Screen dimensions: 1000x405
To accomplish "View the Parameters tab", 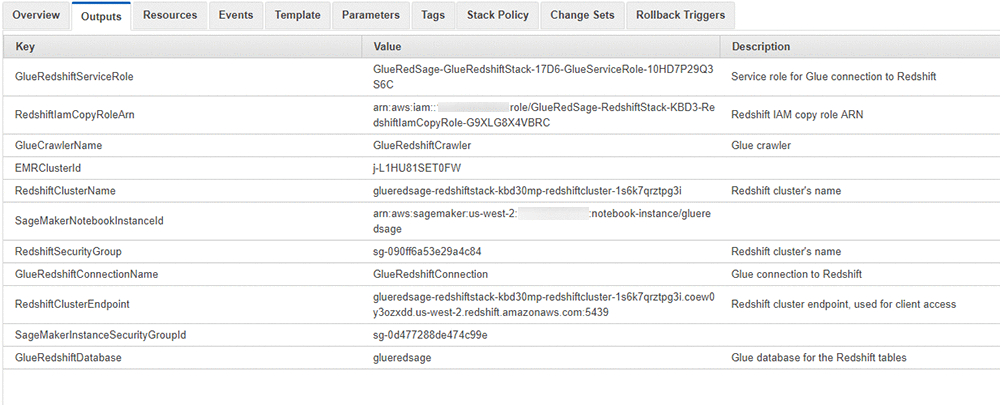I will [371, 15].
